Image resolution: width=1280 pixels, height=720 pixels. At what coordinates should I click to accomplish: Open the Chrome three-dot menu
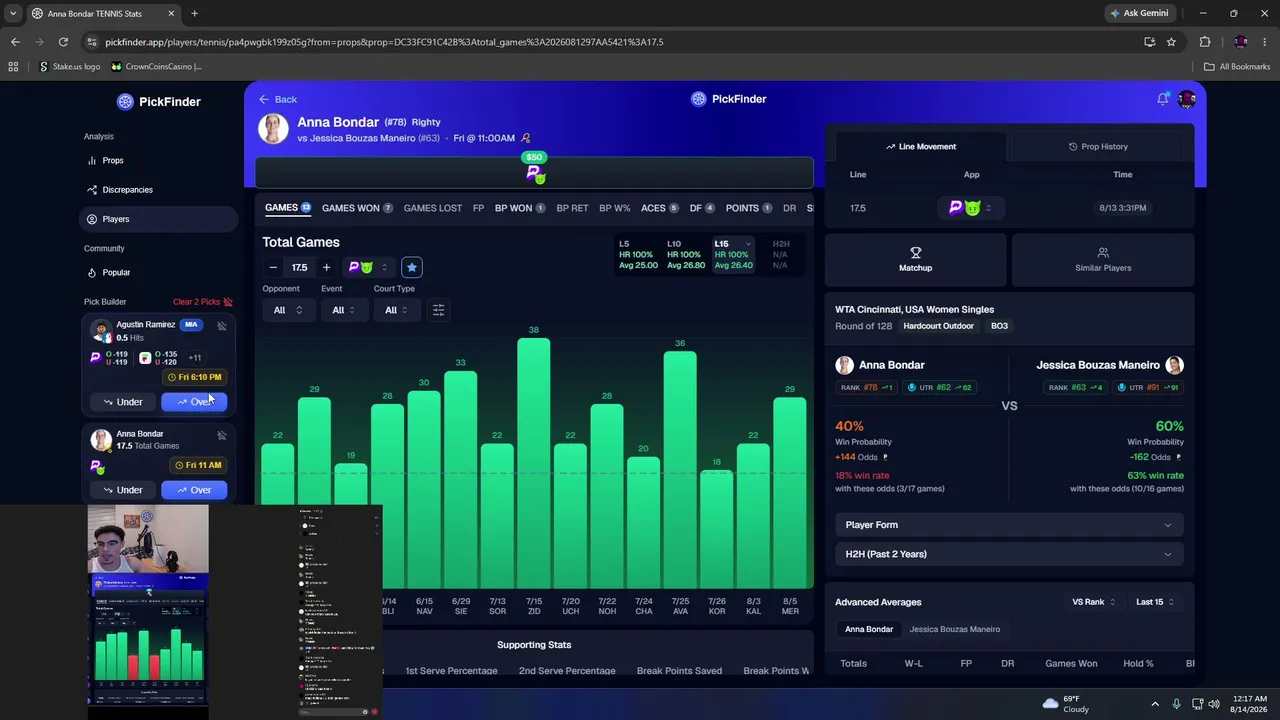click(1265, 42)
